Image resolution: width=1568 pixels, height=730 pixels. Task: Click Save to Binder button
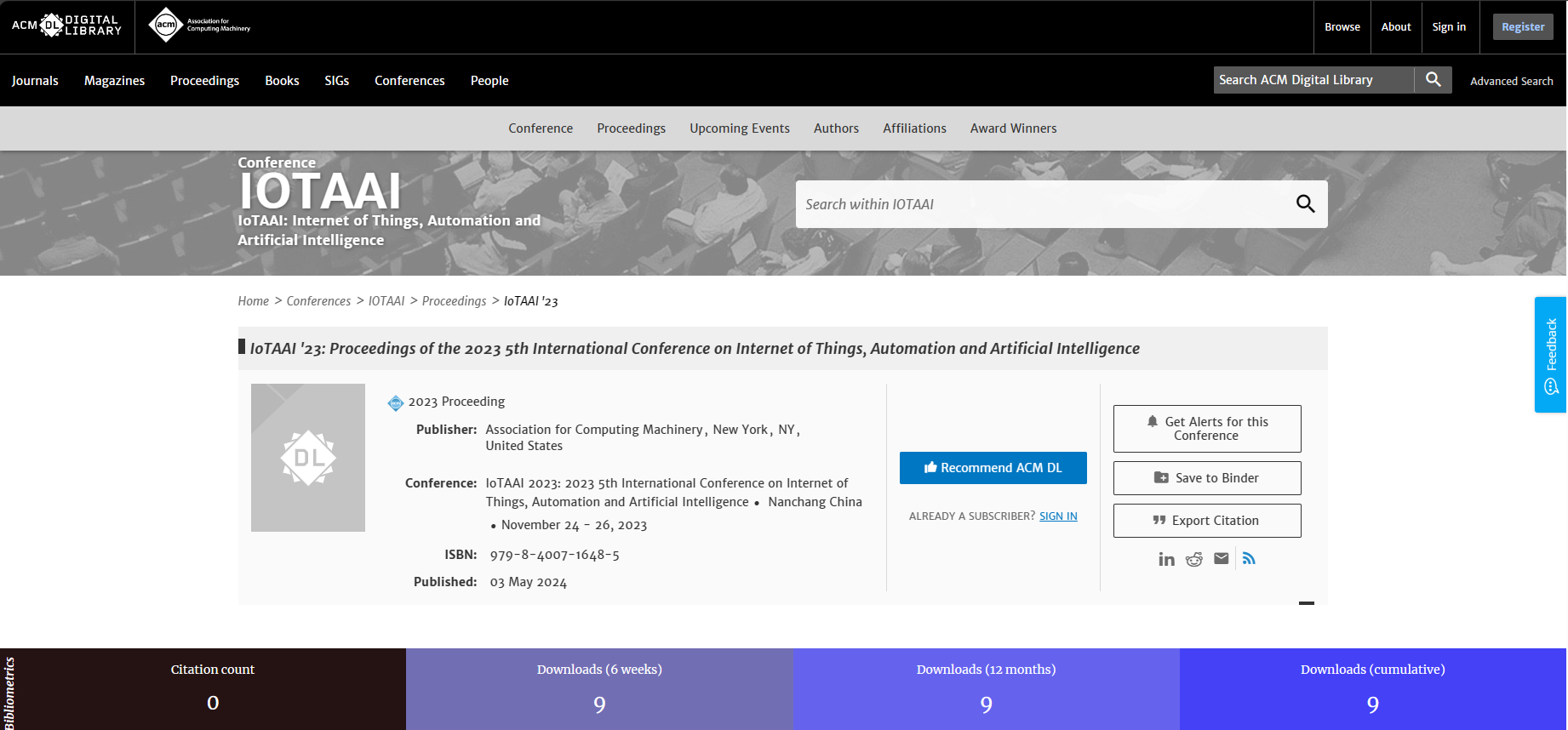pos(1207,478)
